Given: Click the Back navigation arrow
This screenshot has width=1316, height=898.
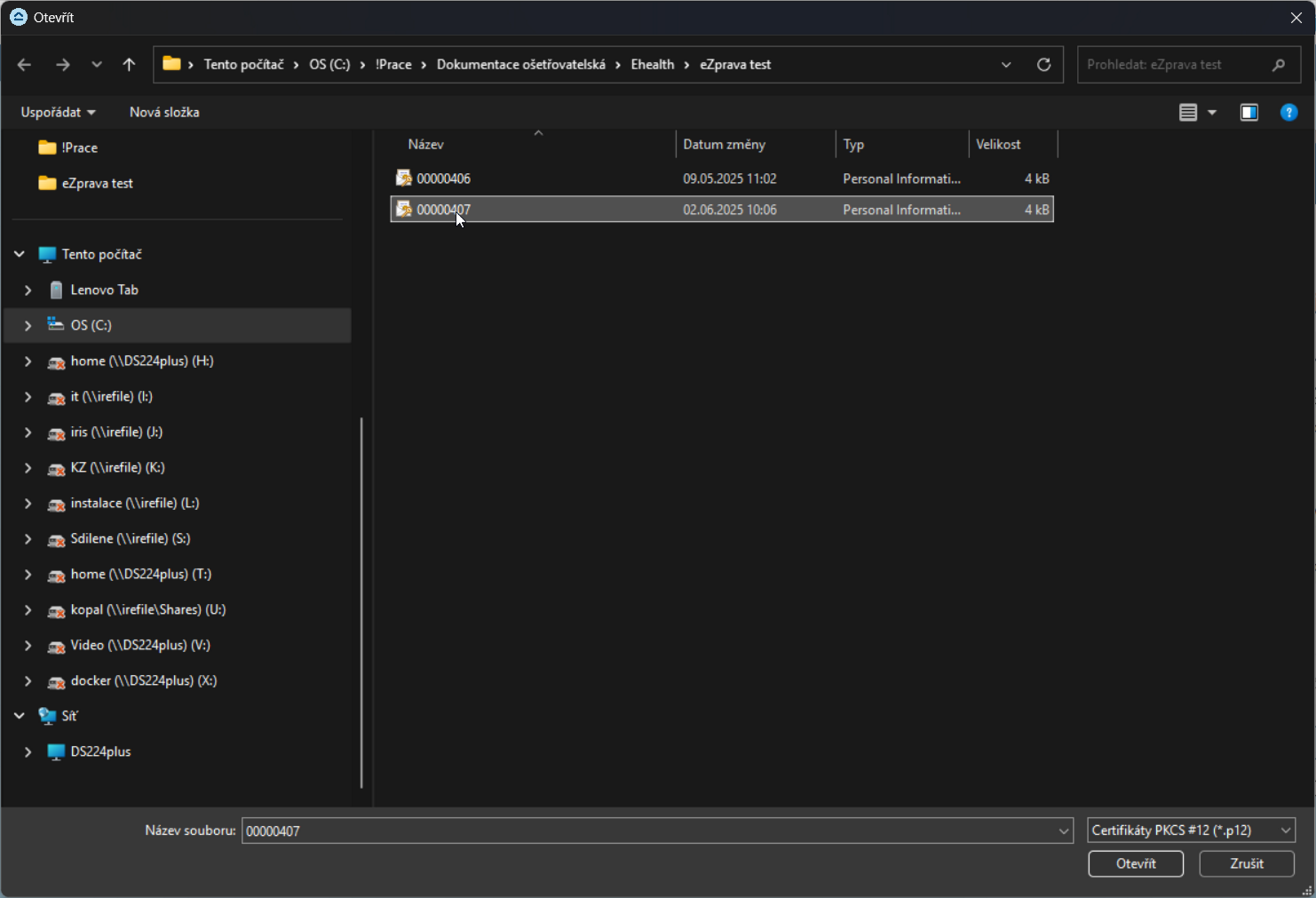Looking at the screenshot, I should [24, 65].
